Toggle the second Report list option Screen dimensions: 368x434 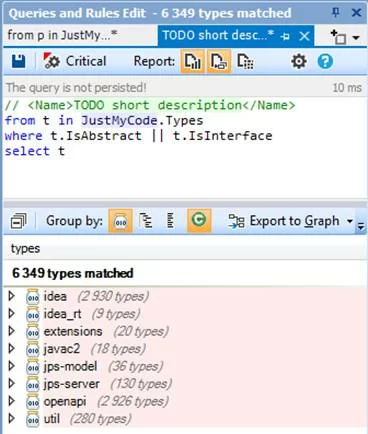click(x=219, y=61)
